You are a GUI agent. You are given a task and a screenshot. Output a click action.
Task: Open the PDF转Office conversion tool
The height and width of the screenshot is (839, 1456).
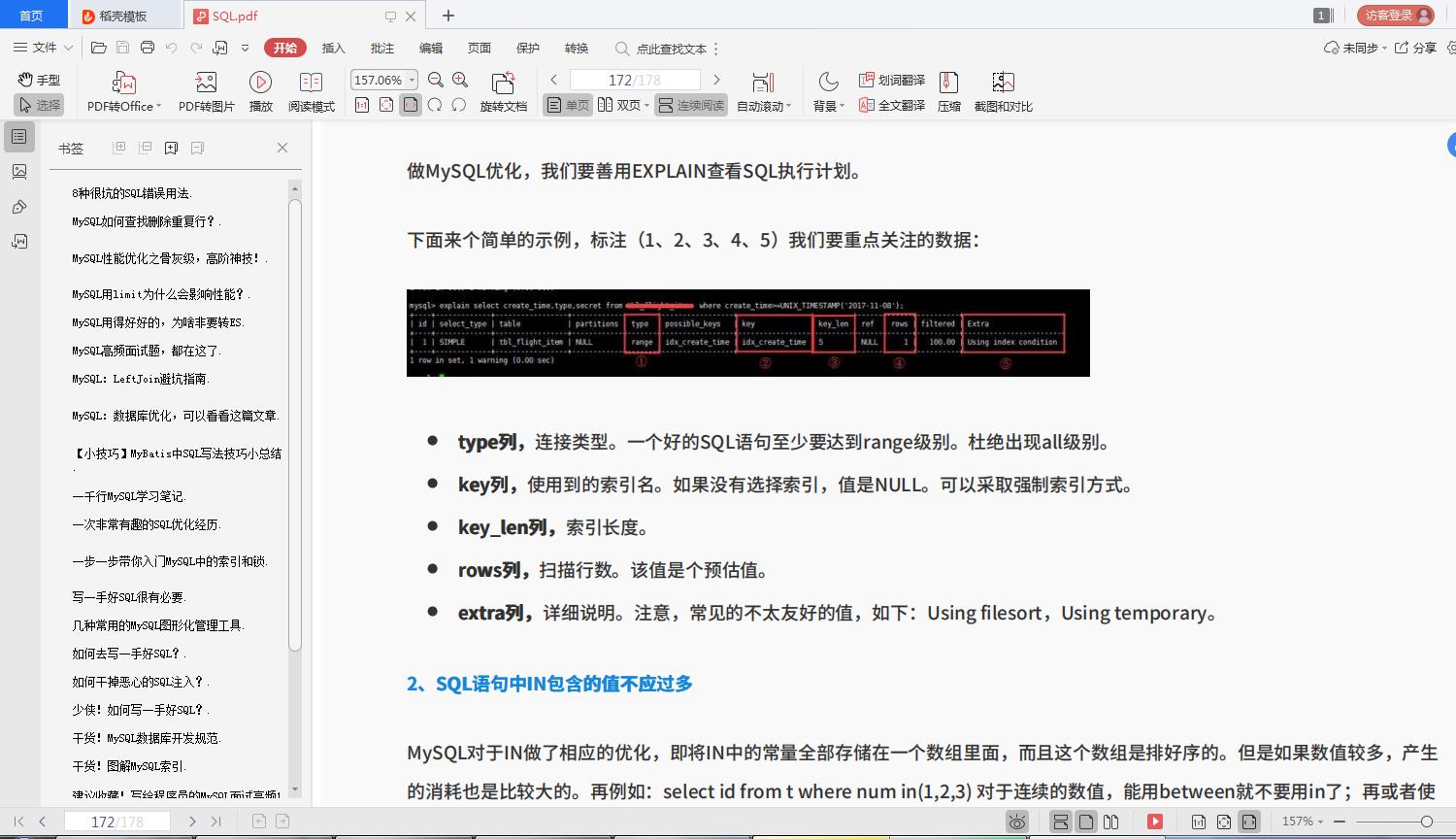[x=122, y=92]
